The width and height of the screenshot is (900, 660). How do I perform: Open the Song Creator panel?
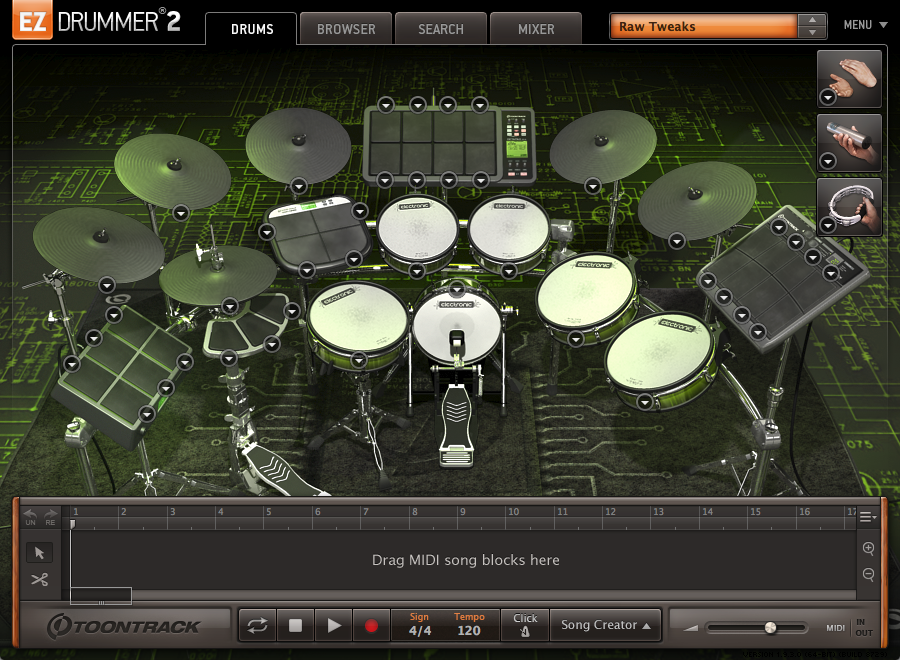click(605, 624)
